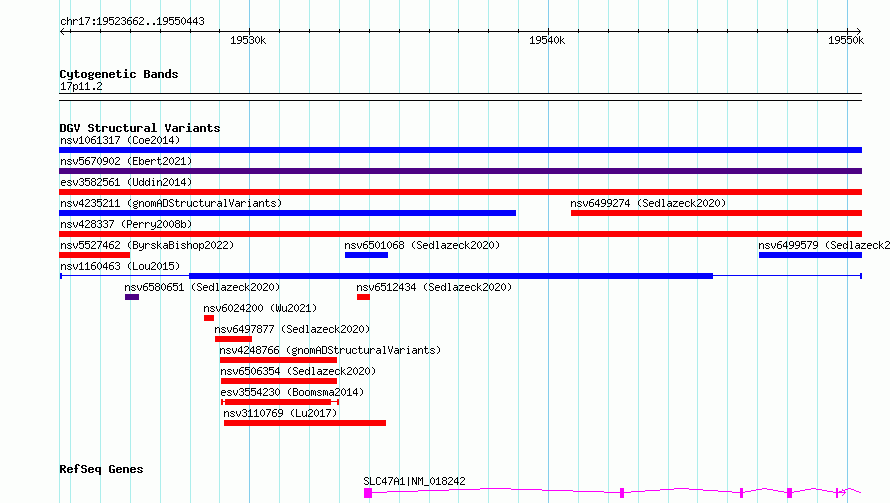Open the esv3582561 (Uddin2014) variant label
The width and height of the screenshot is (890, 503).
coord(126,182)
